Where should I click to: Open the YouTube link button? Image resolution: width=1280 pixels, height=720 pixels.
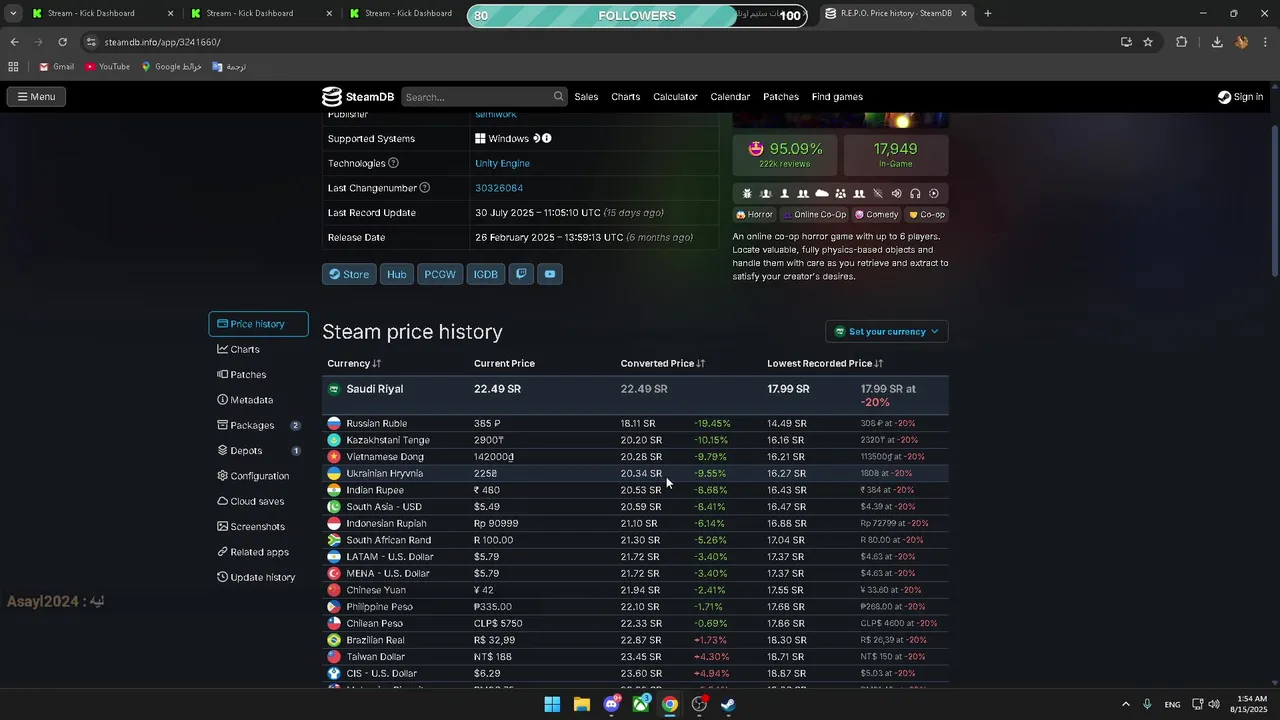[550, 274]
